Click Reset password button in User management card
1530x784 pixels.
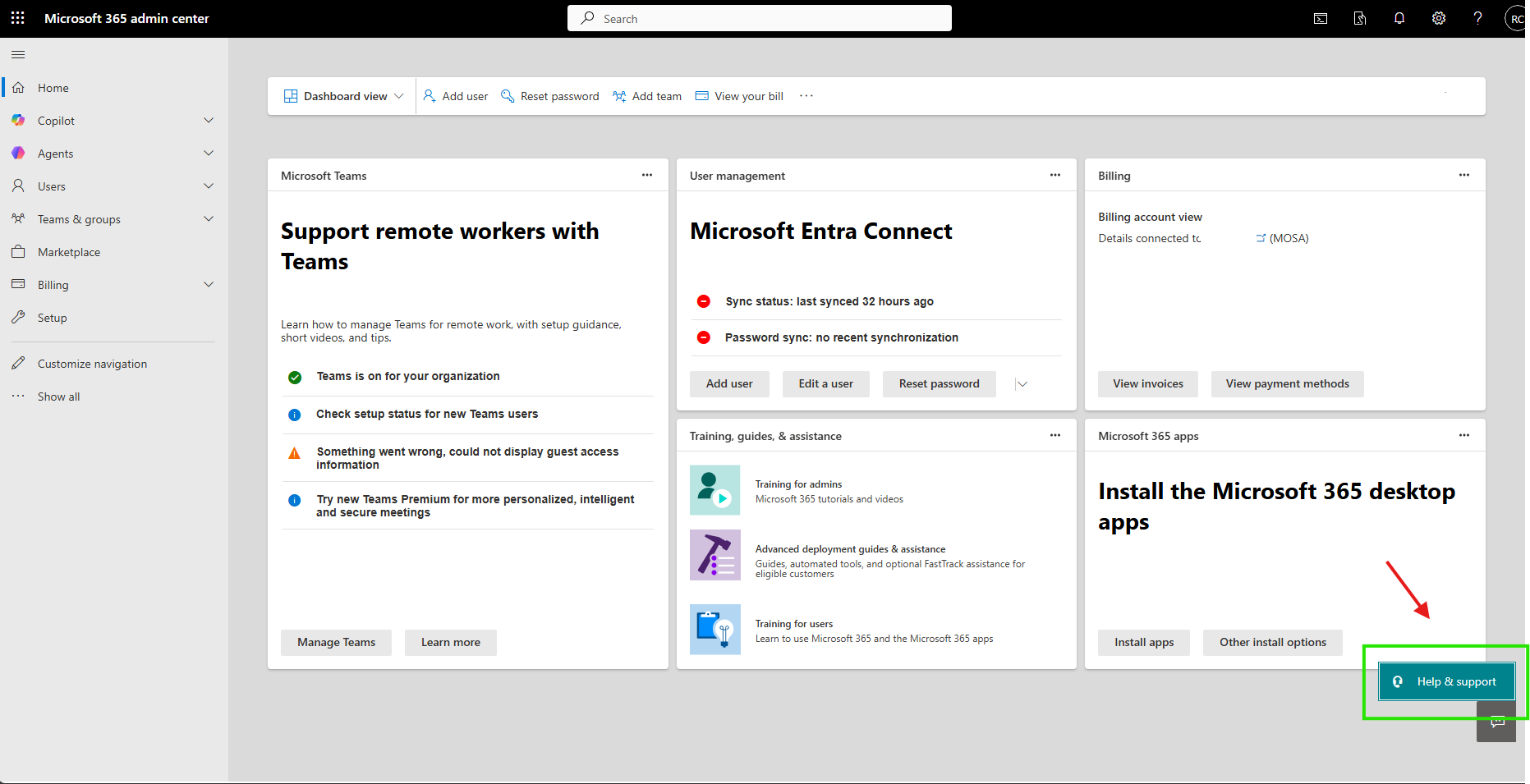pyautogui.click(x=940, y=384)
